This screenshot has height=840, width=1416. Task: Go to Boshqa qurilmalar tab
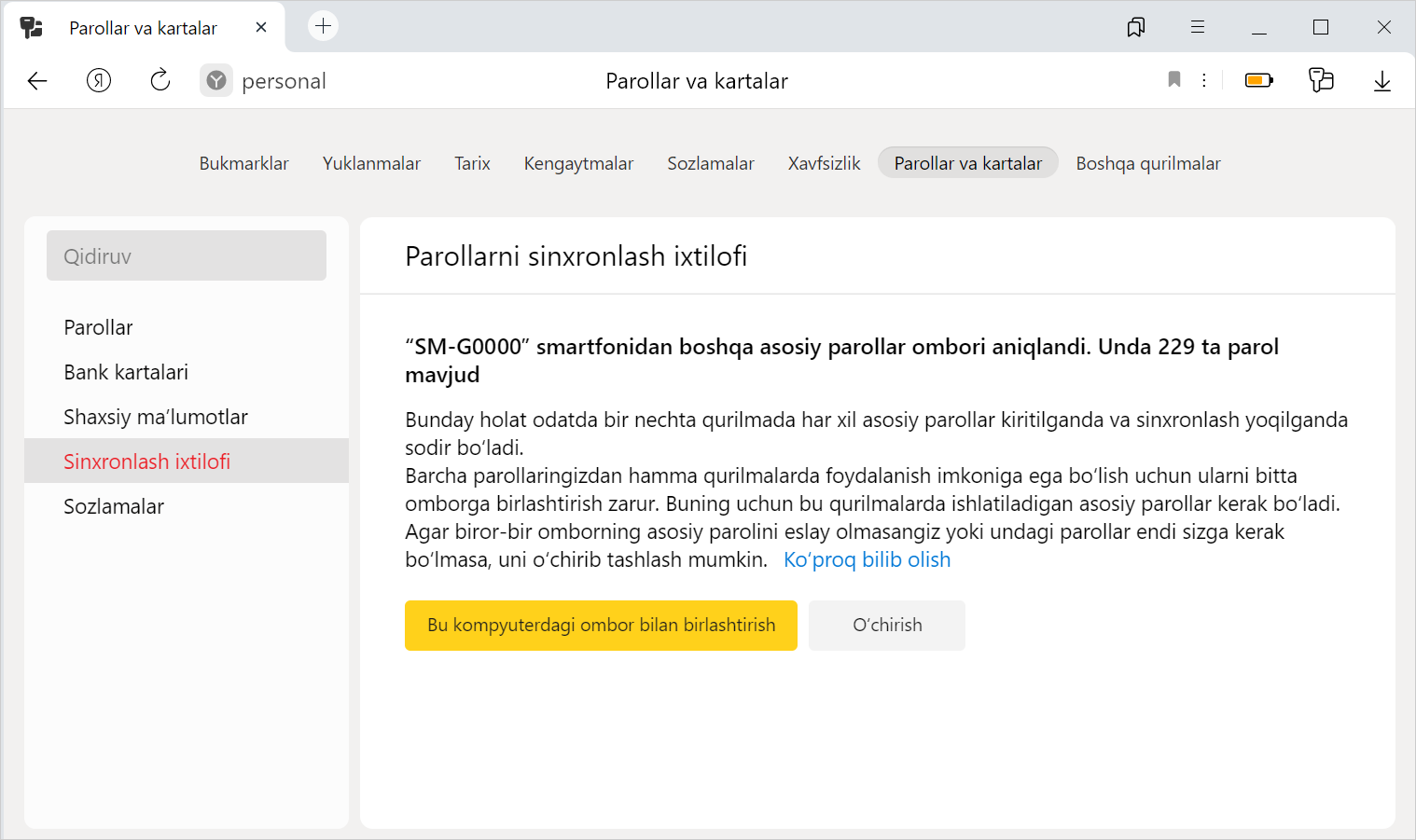click(1147, 163)
